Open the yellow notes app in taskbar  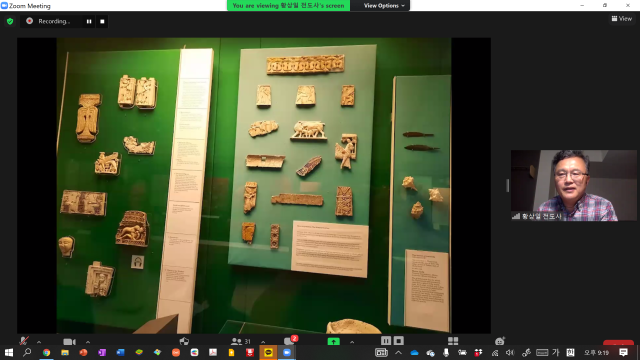pos(231,352)
